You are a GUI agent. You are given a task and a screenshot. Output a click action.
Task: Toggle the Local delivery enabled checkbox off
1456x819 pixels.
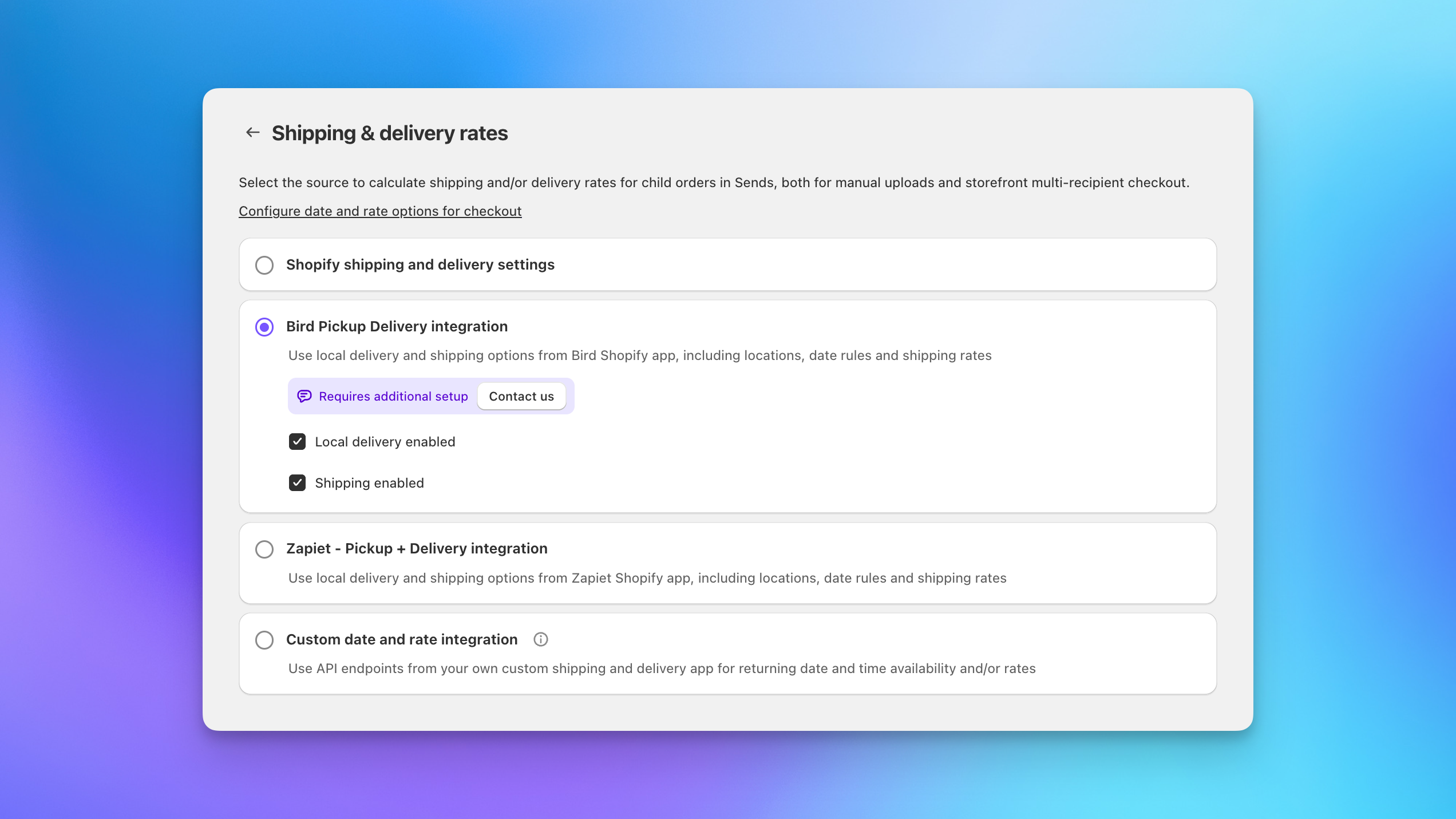[297, 441]
